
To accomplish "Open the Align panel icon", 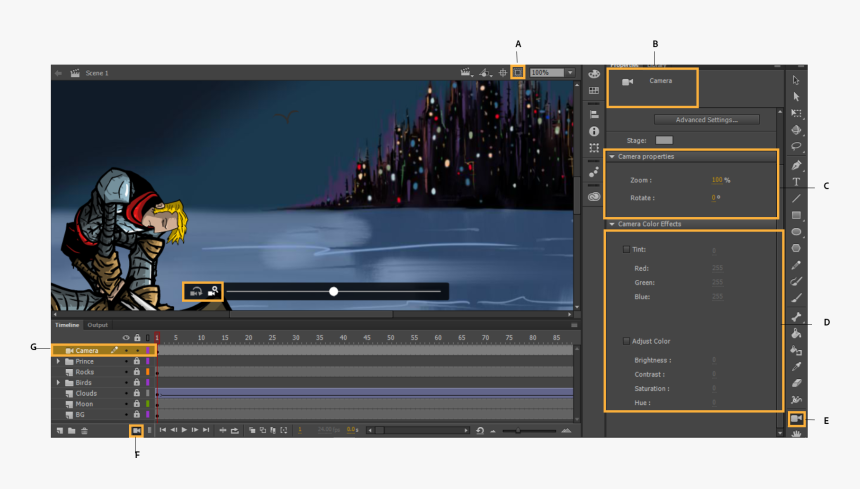I will point(593,115).
